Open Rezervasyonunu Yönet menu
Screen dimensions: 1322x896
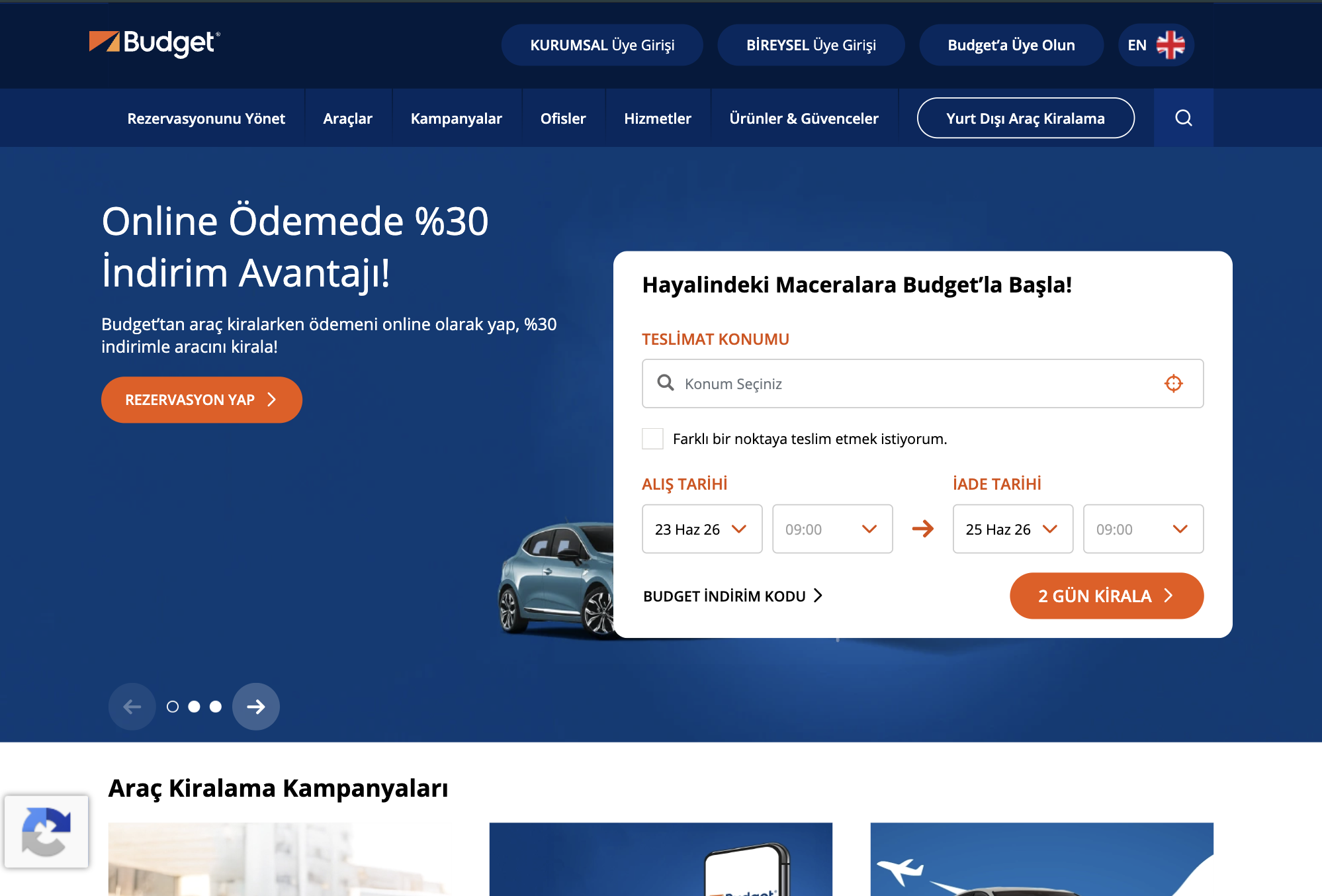pos(206,118)
